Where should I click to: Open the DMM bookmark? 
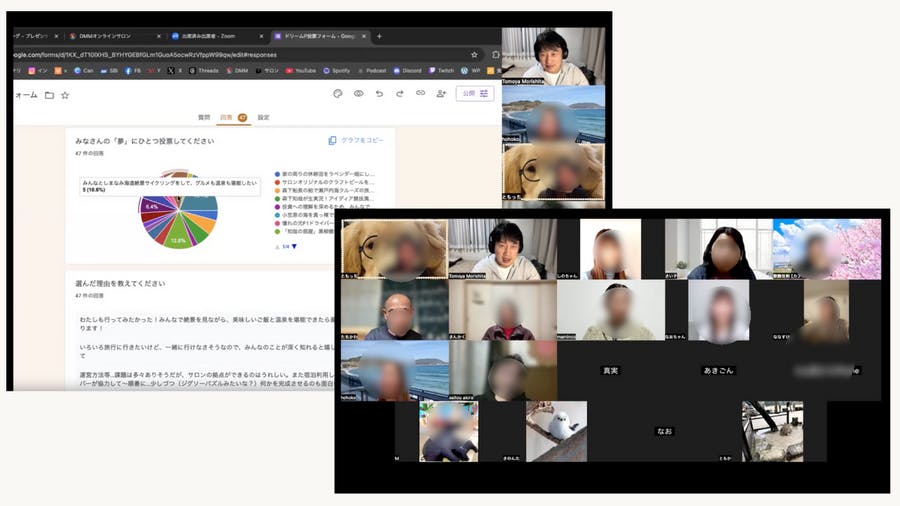tap(237, 71)
